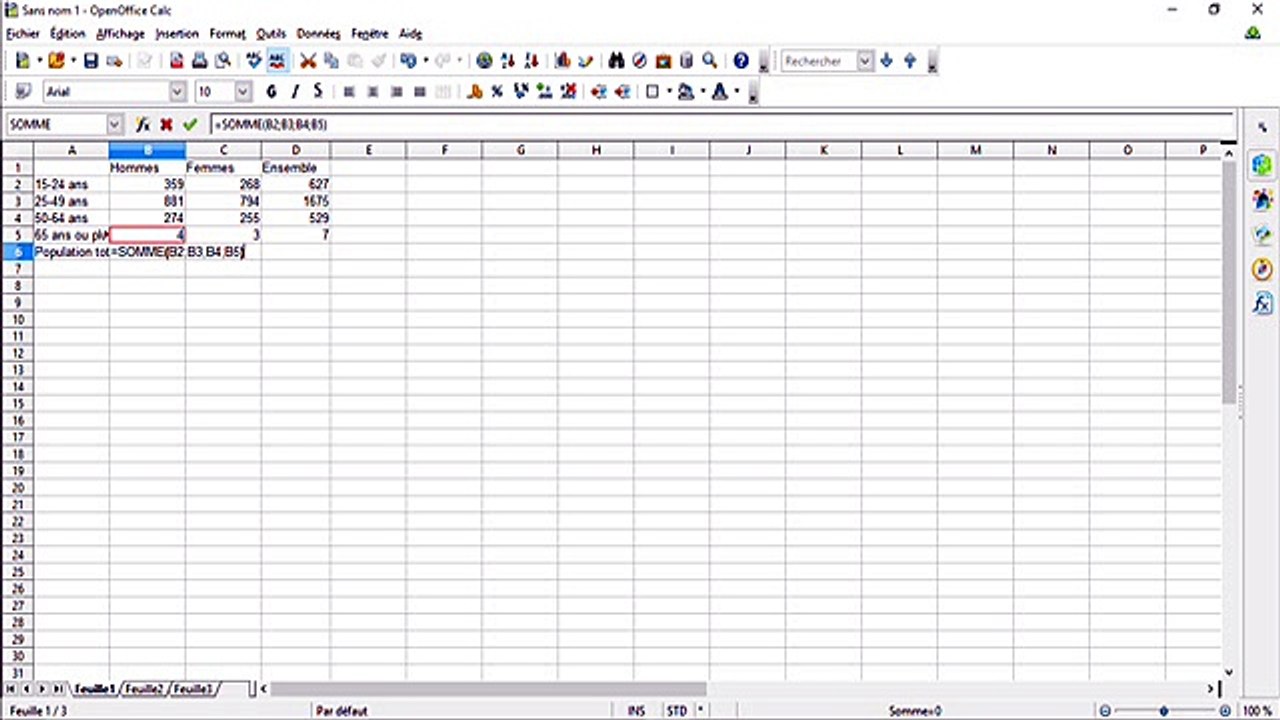
Task: Open the Gallery icon
Action: [663, 61]
